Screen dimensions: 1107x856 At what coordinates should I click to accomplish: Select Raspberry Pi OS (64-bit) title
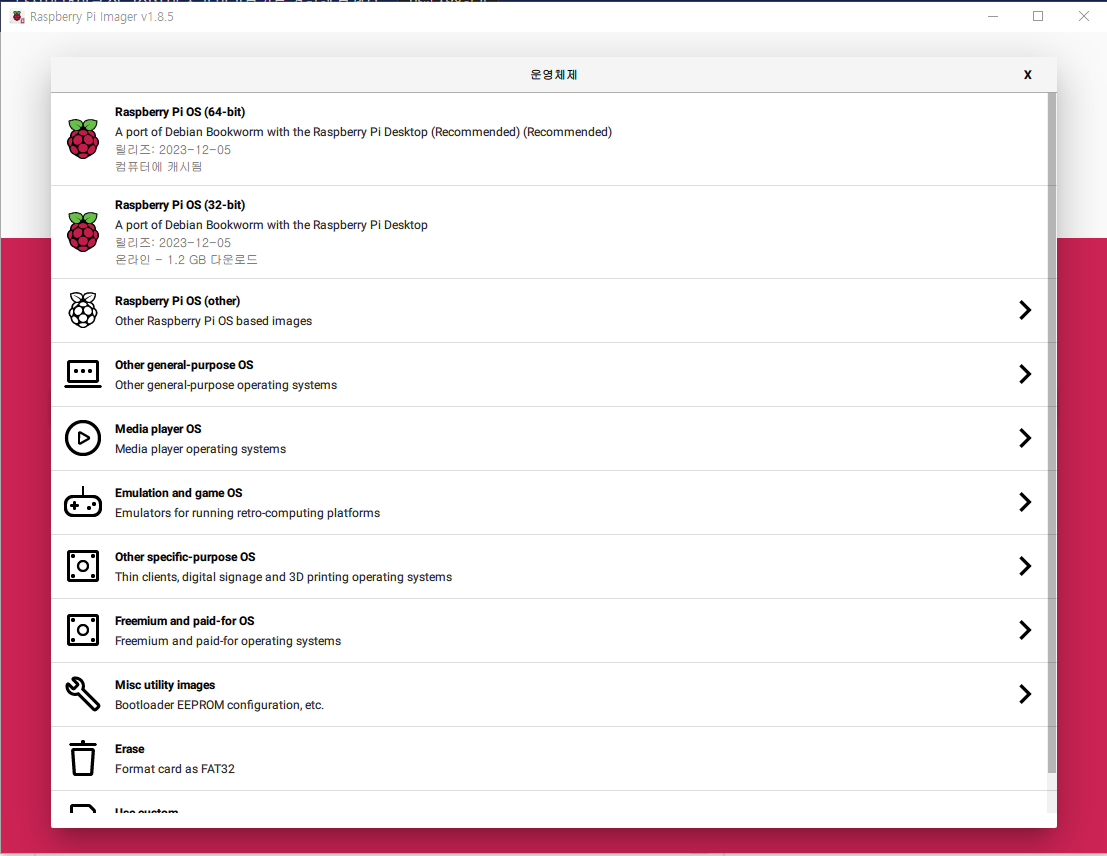tap(180, 112)
